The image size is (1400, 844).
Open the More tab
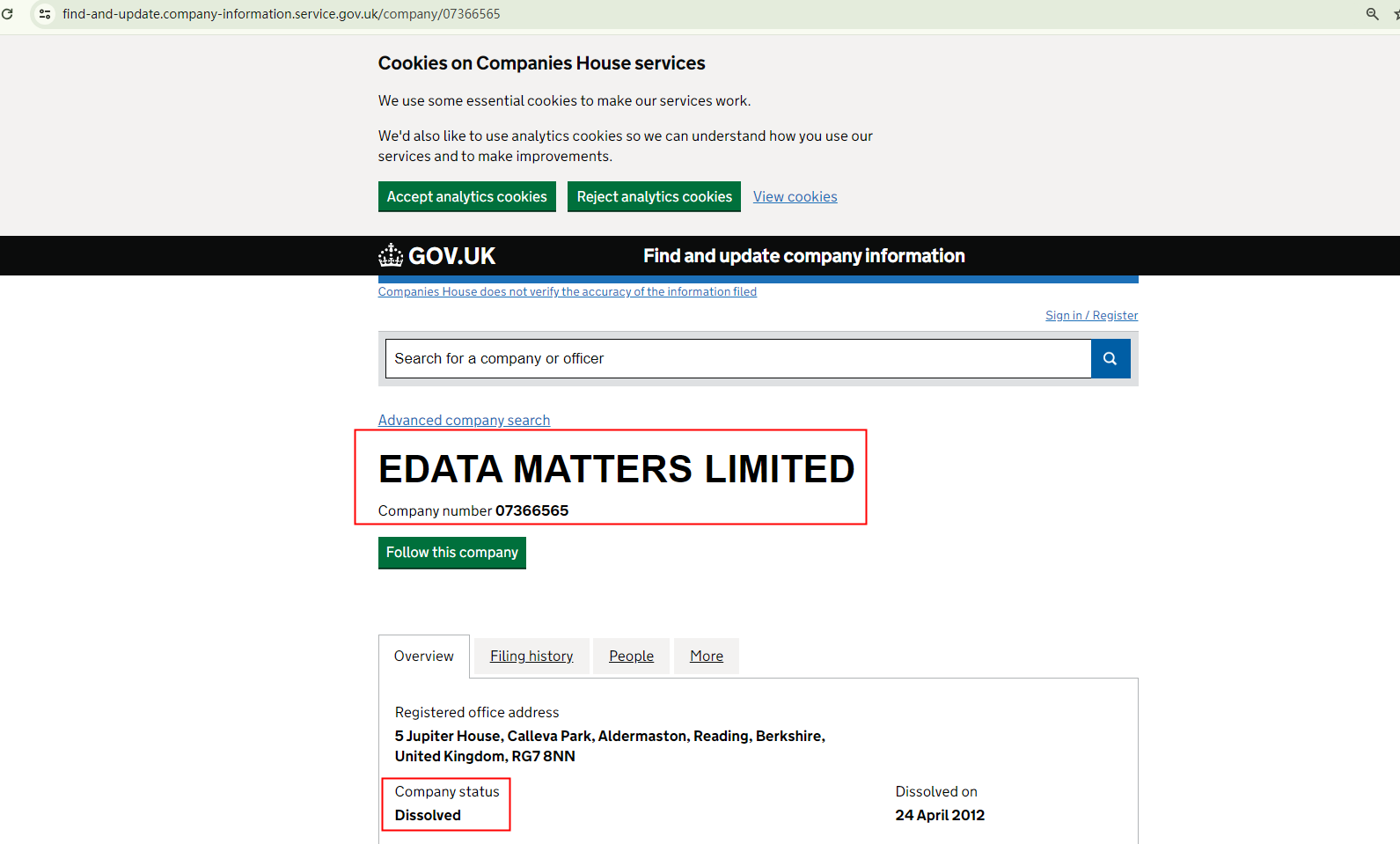coord(706,657)
